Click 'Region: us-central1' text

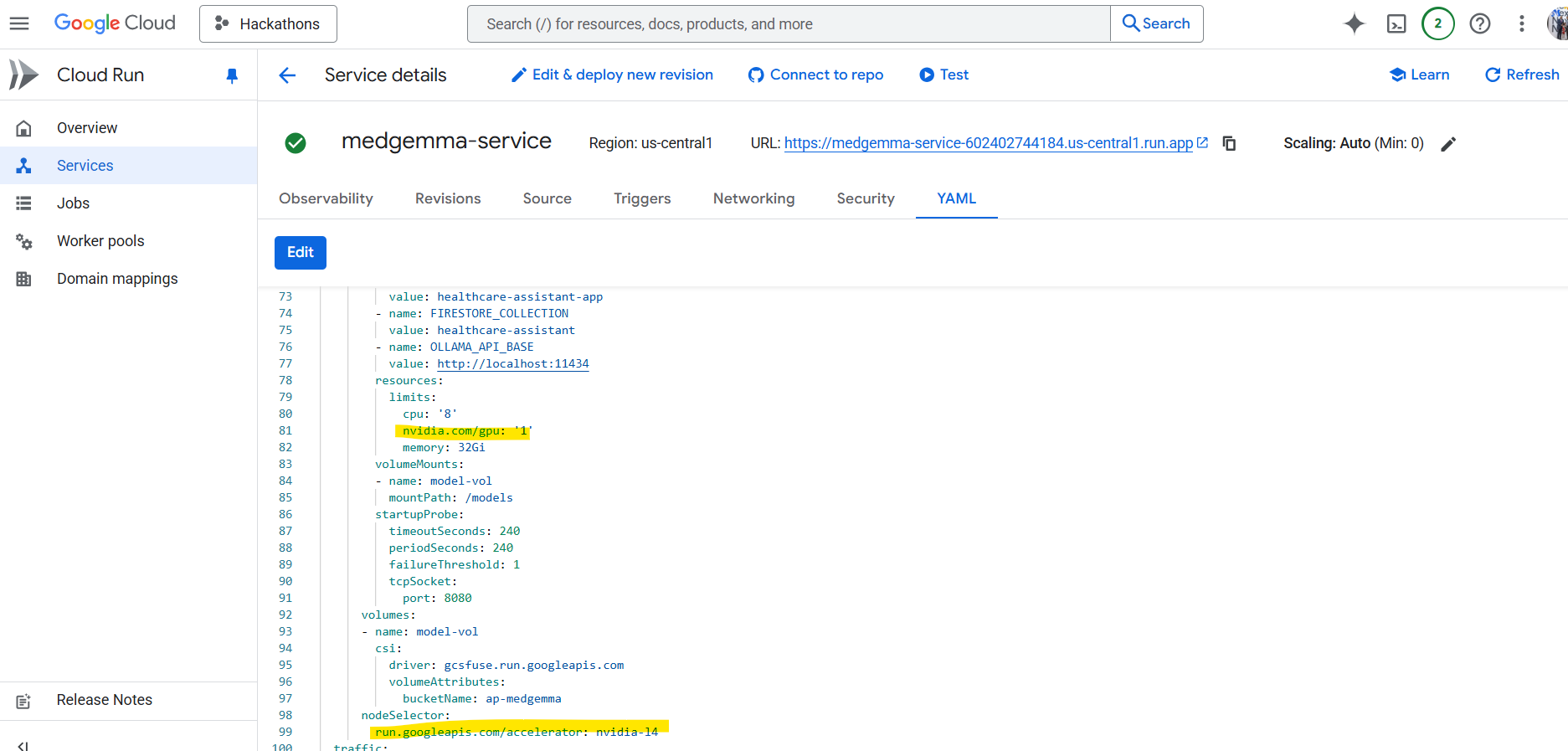(650, 143)
